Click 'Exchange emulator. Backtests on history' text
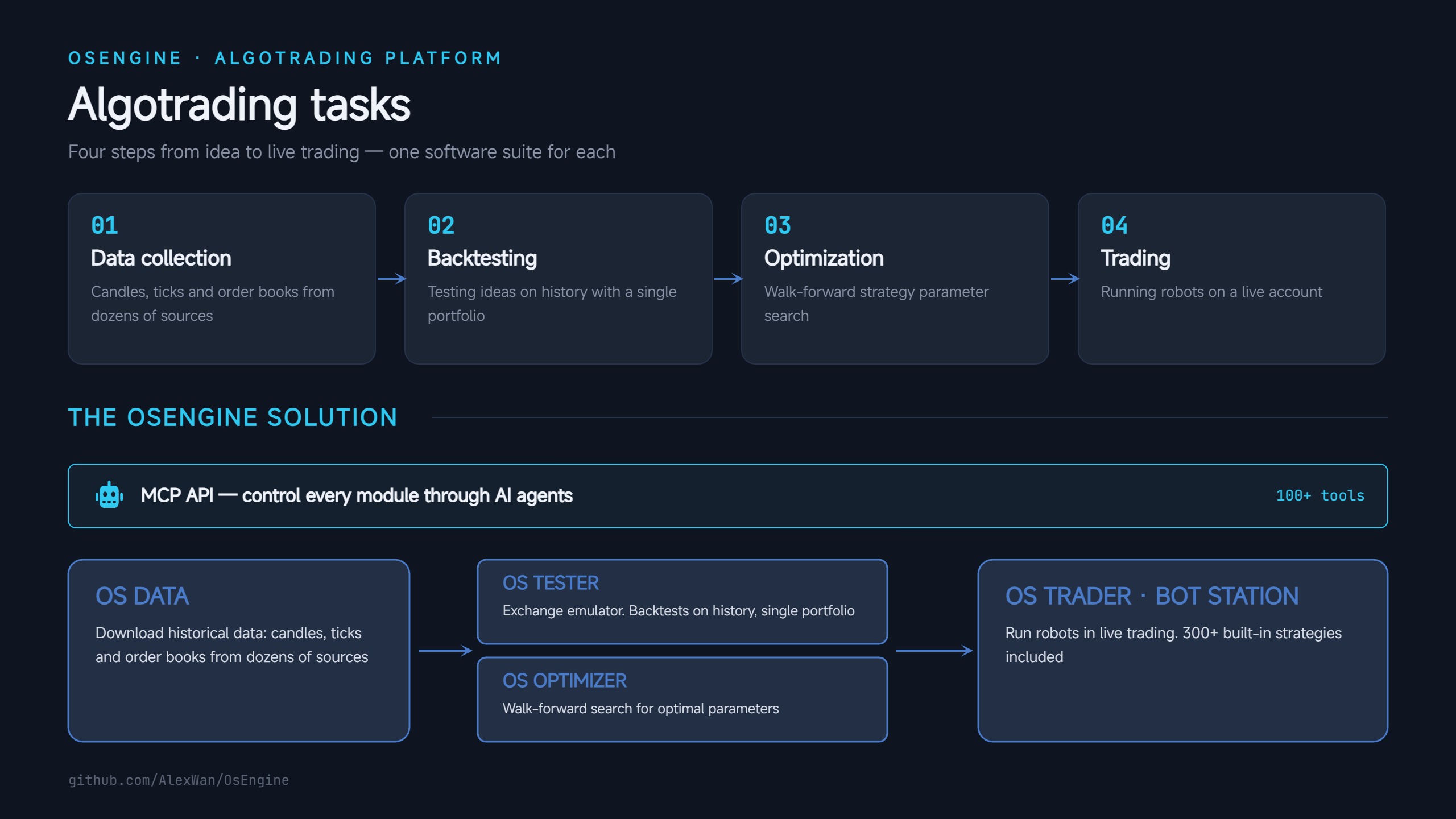1456x819 pixels. pos(679,611)
